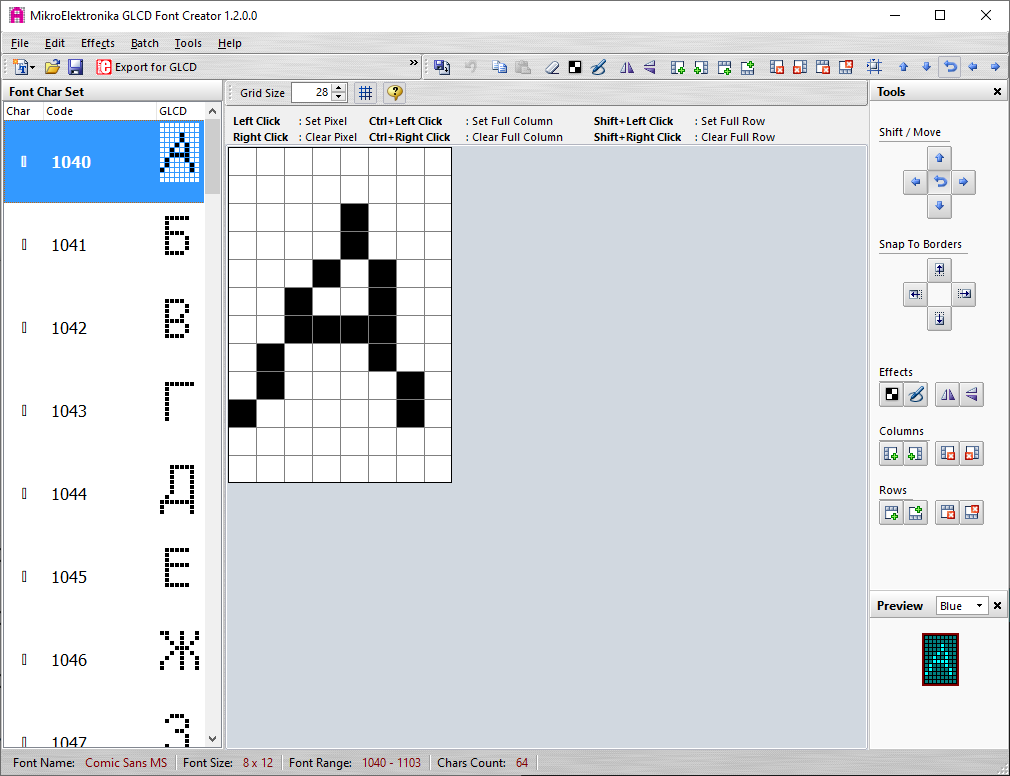The image size is (1010, 776).
Task: Click first add-row icon under Rows in Tools
Action: click(891, 513)
